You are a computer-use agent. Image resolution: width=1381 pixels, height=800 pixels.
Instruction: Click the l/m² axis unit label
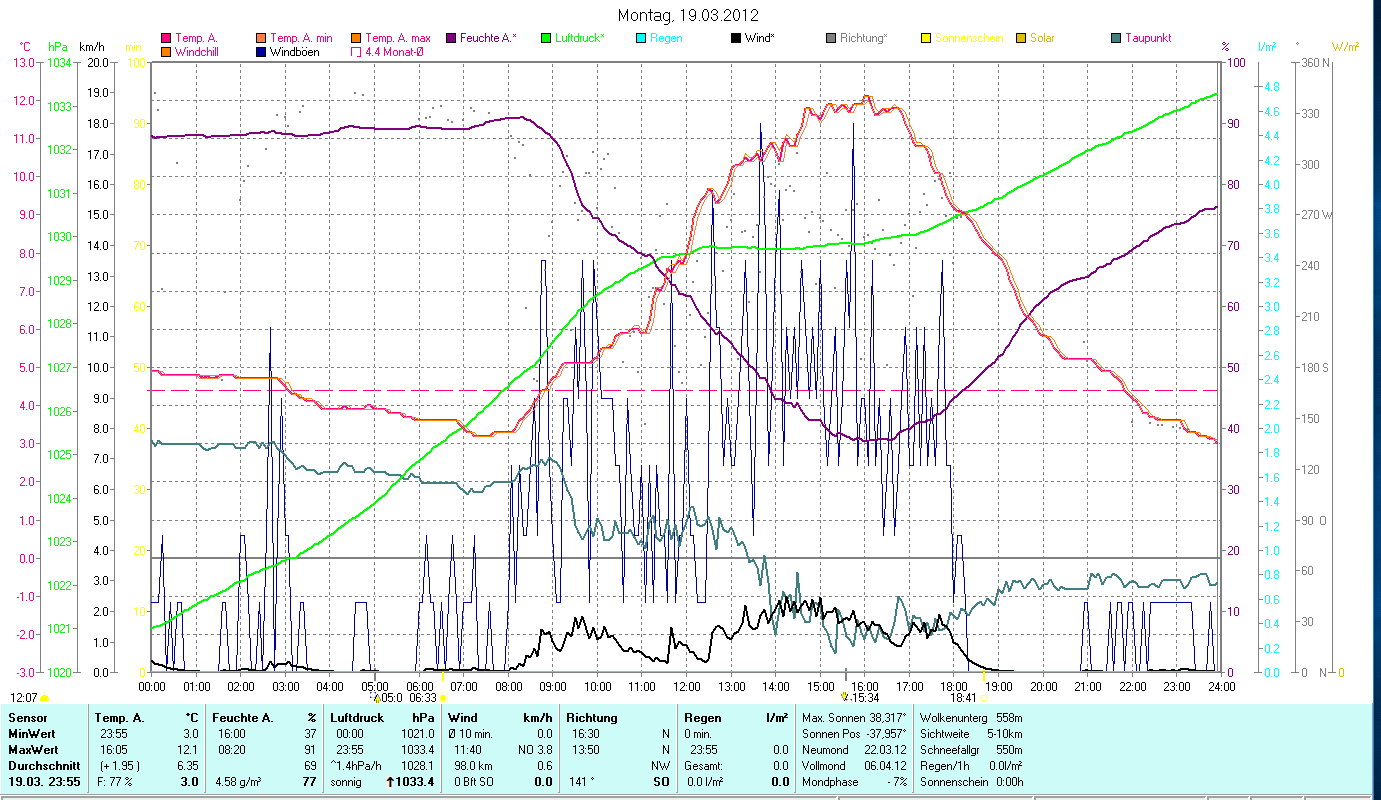tap(1267, 46)
